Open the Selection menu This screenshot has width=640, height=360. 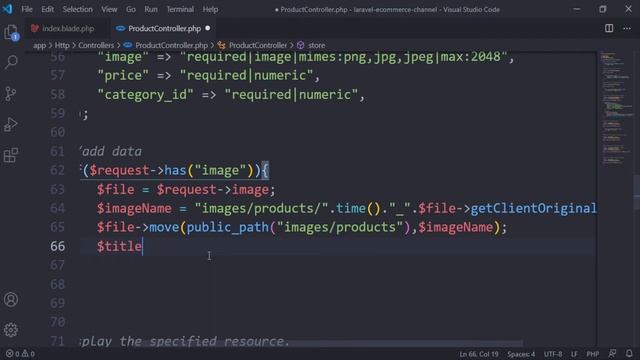point(78,9)
